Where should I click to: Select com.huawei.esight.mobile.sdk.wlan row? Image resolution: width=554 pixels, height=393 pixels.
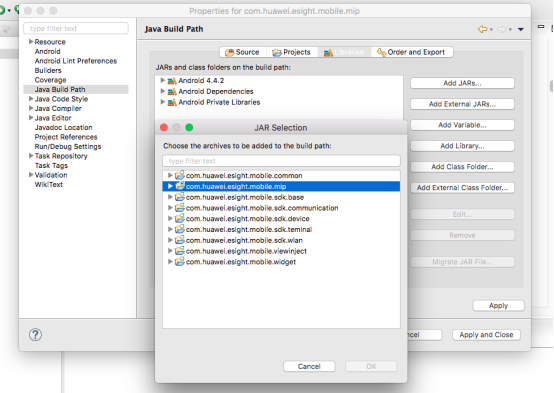click(281, 240)
